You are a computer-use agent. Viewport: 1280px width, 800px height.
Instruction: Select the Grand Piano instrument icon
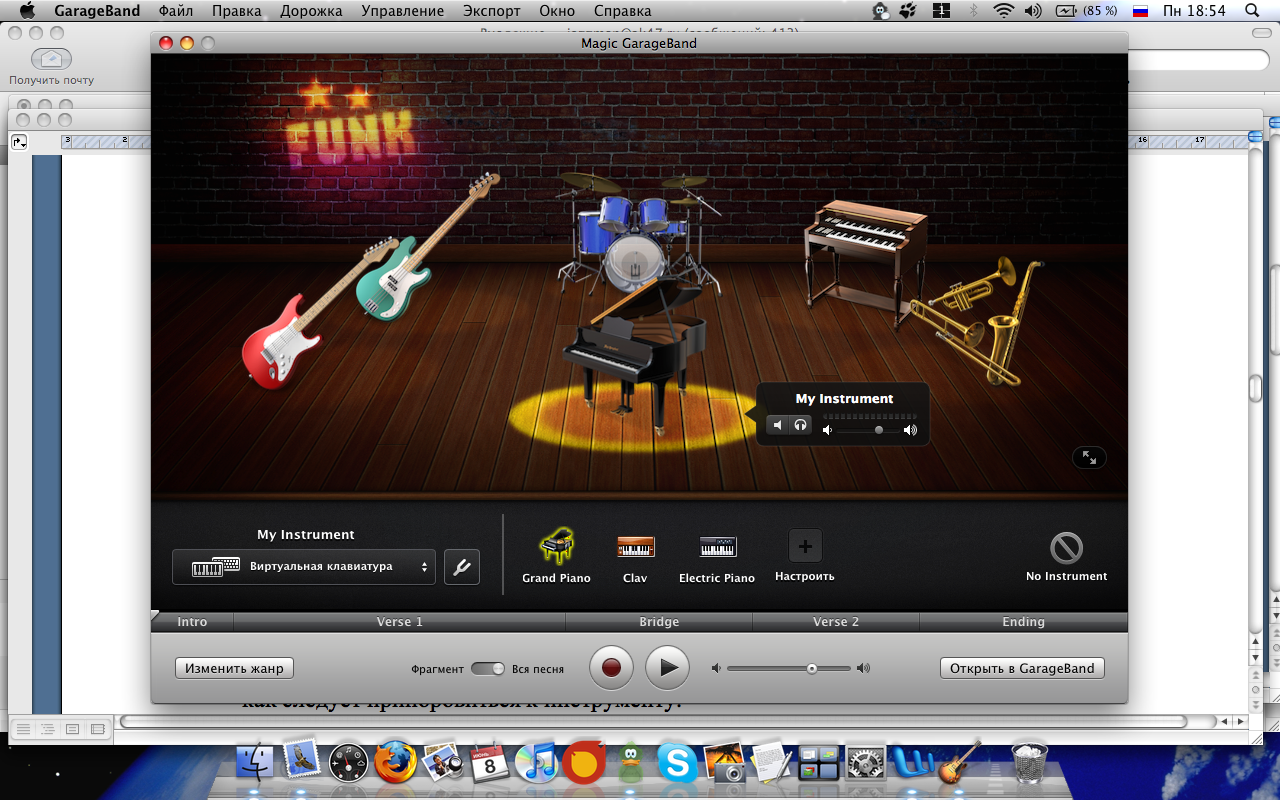(x=557, y=546)
